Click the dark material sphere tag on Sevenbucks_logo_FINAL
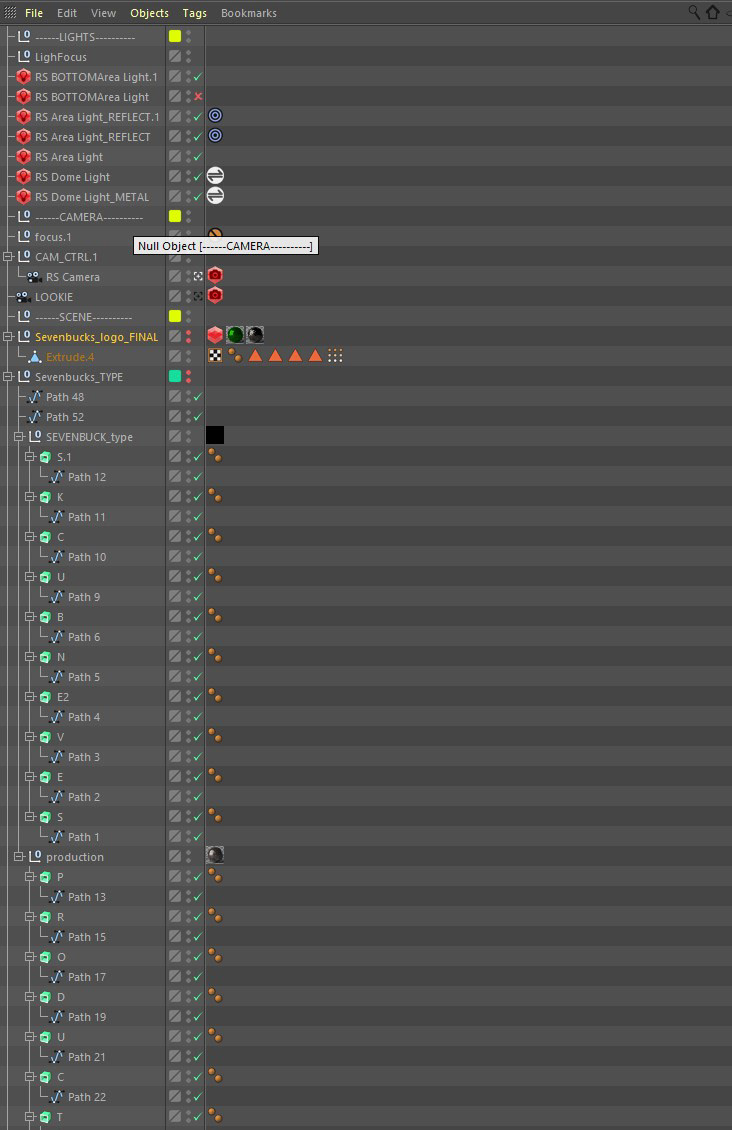The image size is (732, 1130). click(x=255, y=335)
